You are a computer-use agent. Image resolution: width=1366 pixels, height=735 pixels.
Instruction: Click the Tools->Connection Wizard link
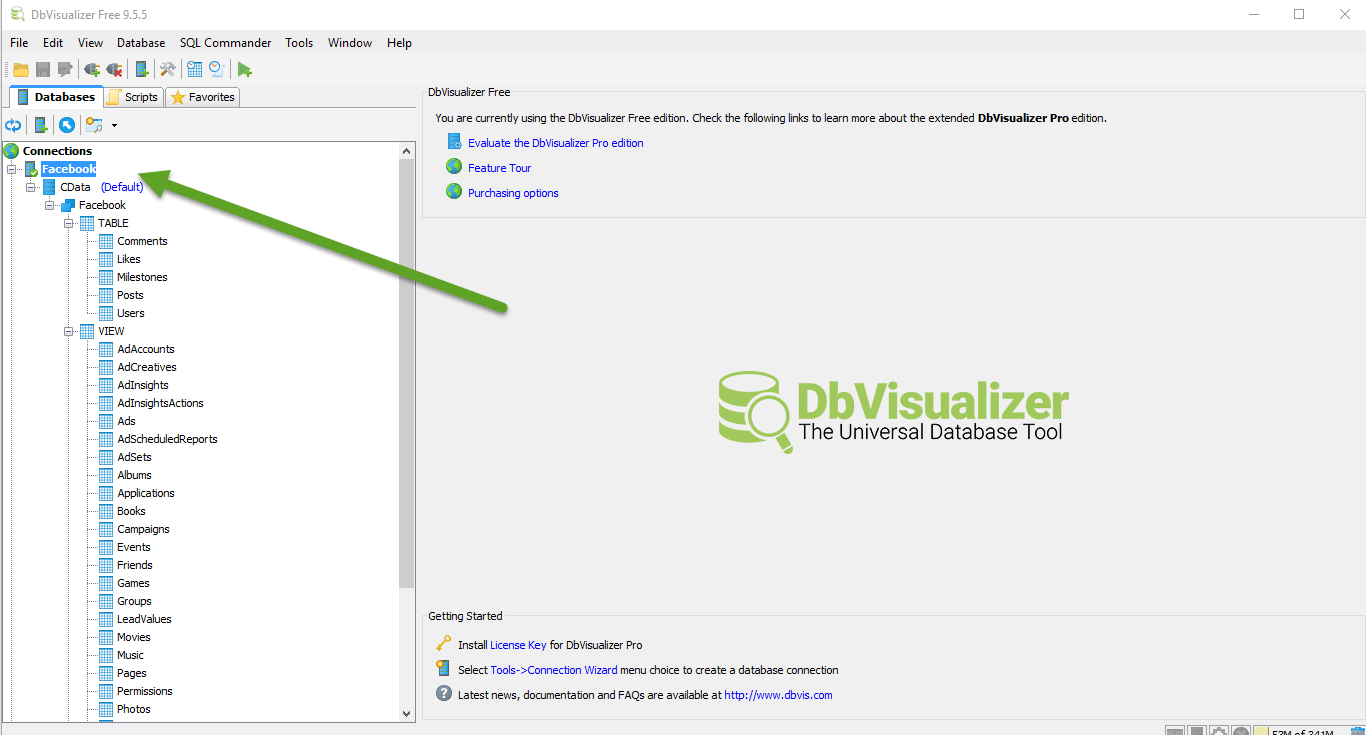[554, 670]
